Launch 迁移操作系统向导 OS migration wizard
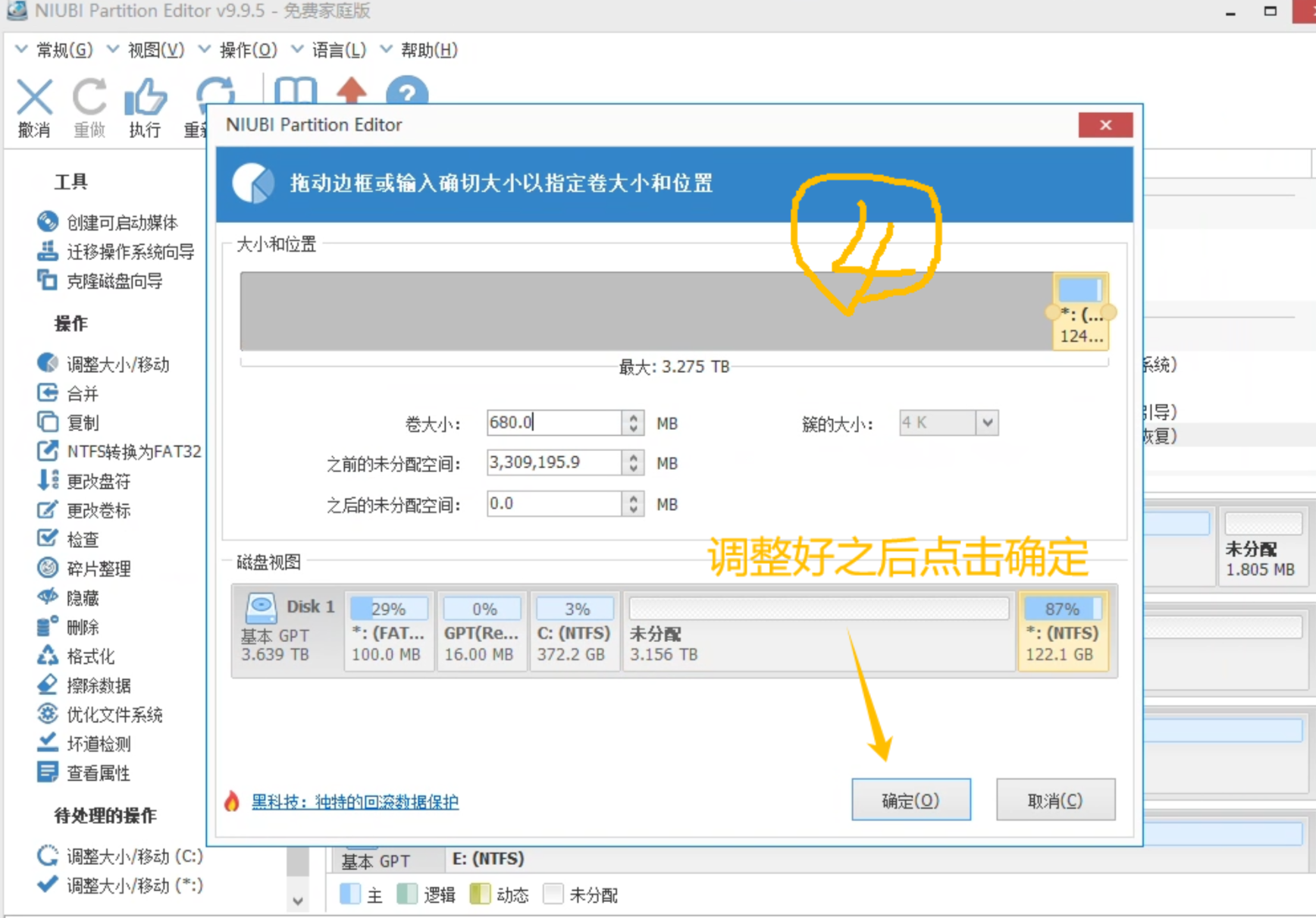 coord(115,251)
